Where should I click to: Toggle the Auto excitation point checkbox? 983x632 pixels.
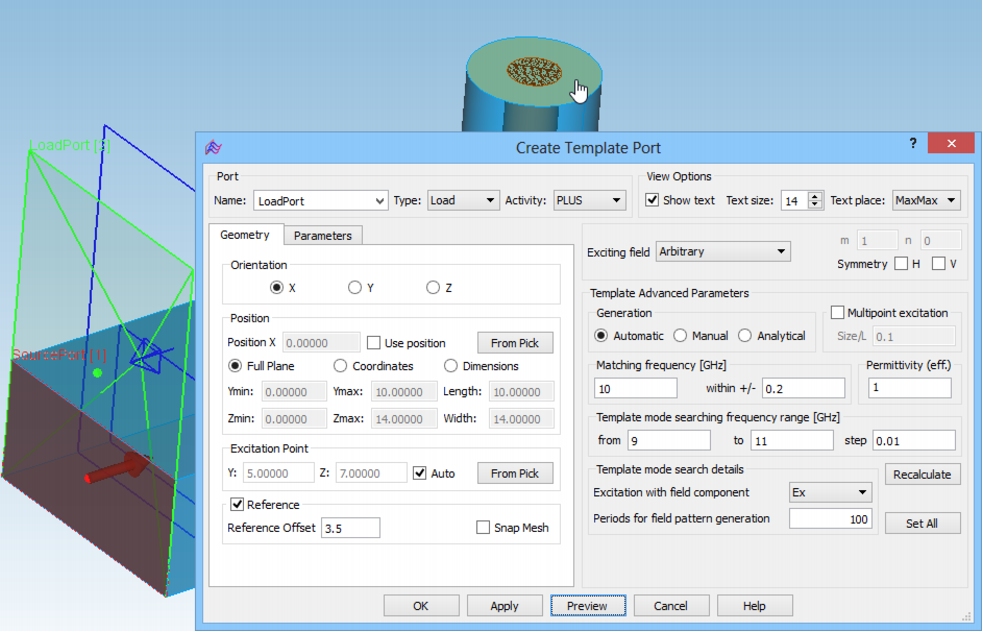click(x=419, y=473)
